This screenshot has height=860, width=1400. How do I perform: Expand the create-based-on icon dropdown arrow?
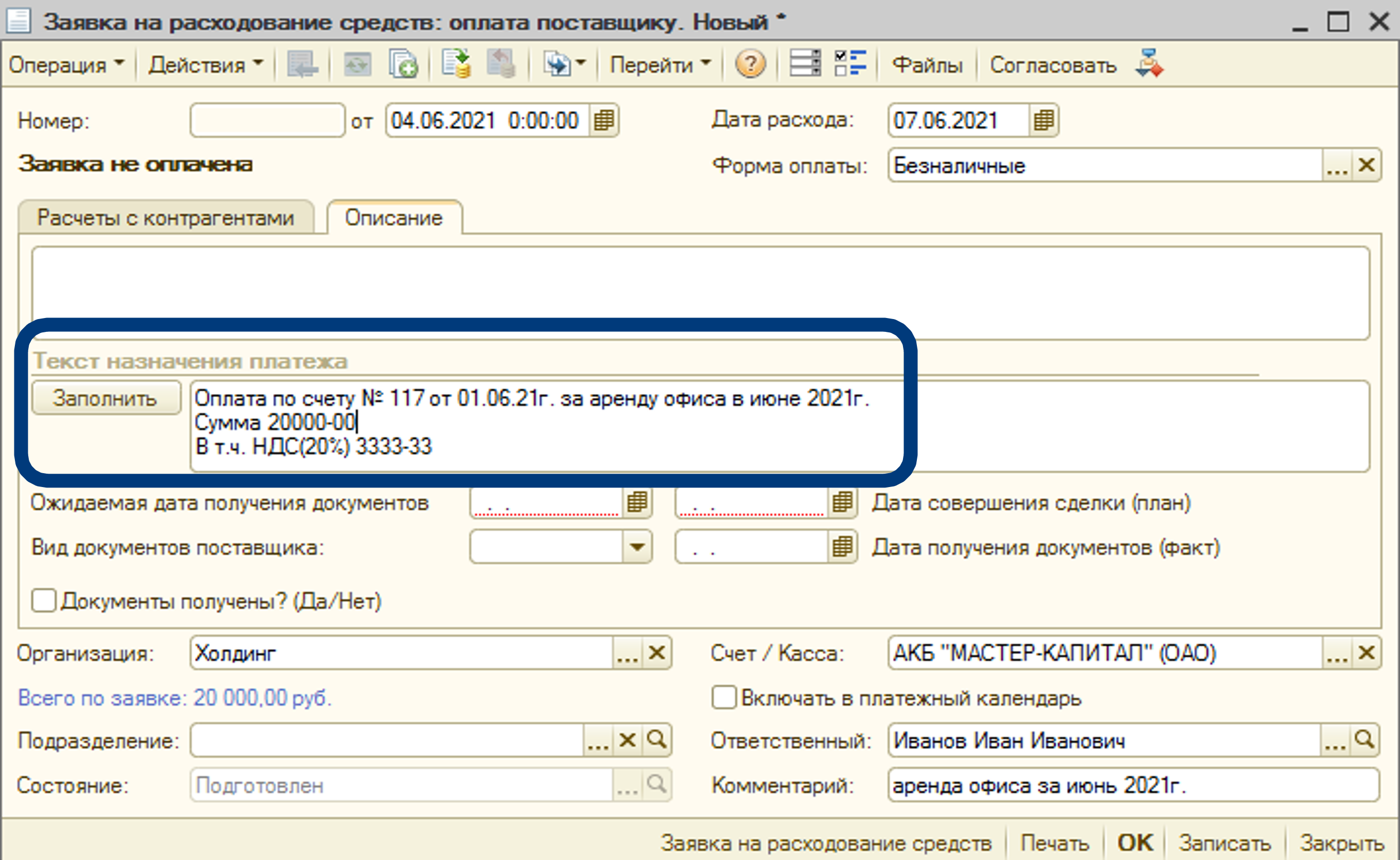click(x=581, y=63)
